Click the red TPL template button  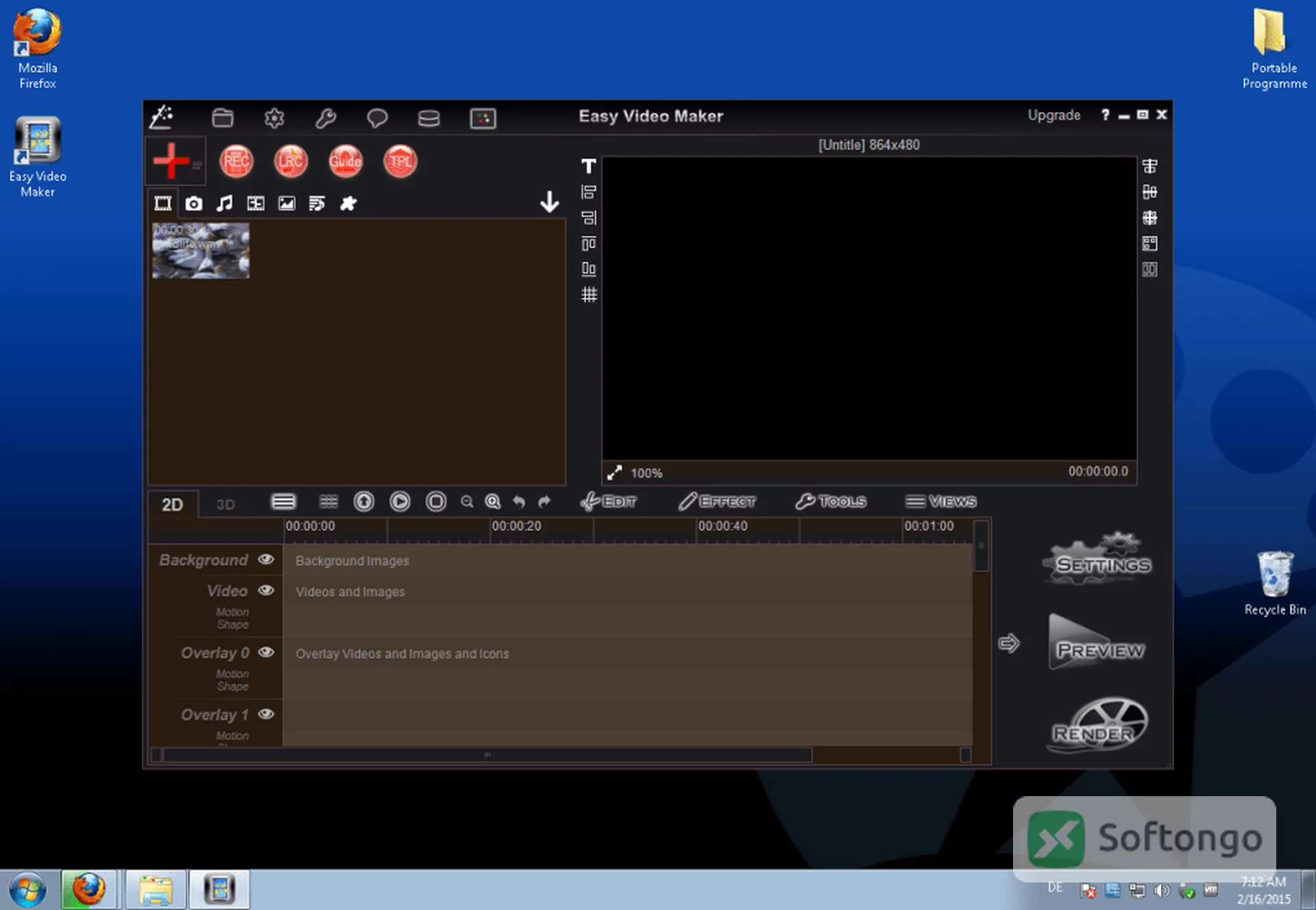click(400, 161)
